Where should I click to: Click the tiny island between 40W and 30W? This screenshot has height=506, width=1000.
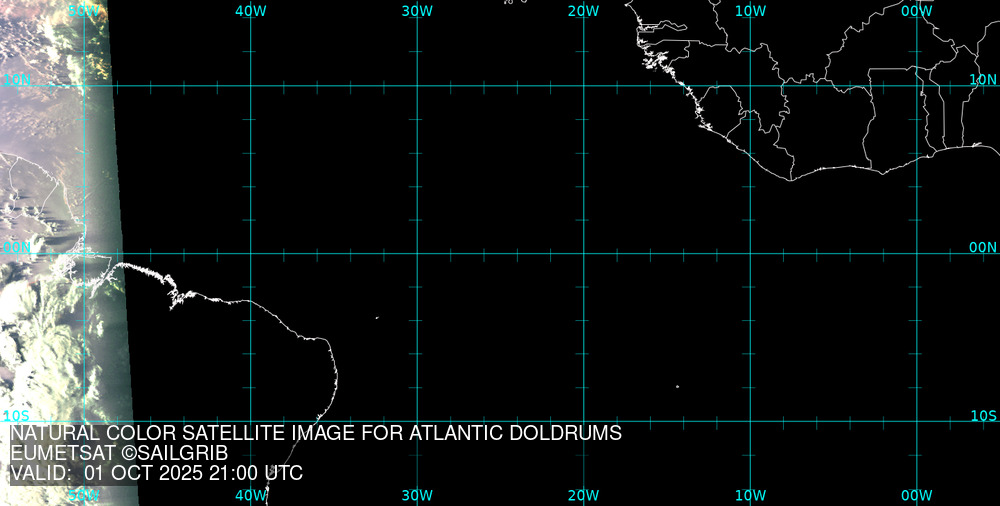click(377, 318)
